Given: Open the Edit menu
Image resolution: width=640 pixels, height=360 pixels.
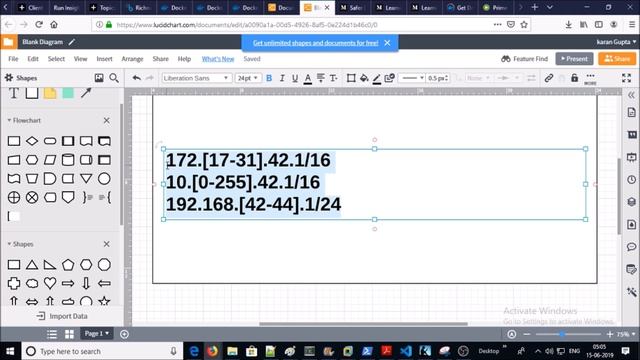Looking at the screenshot, I should pyautogui.click(x=33, y=59).
